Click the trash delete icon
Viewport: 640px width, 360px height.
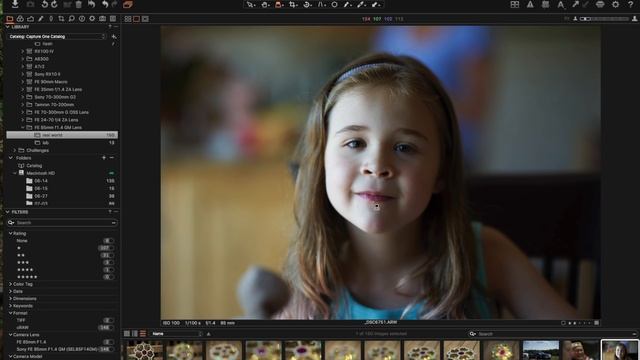(x=78, y=4)
